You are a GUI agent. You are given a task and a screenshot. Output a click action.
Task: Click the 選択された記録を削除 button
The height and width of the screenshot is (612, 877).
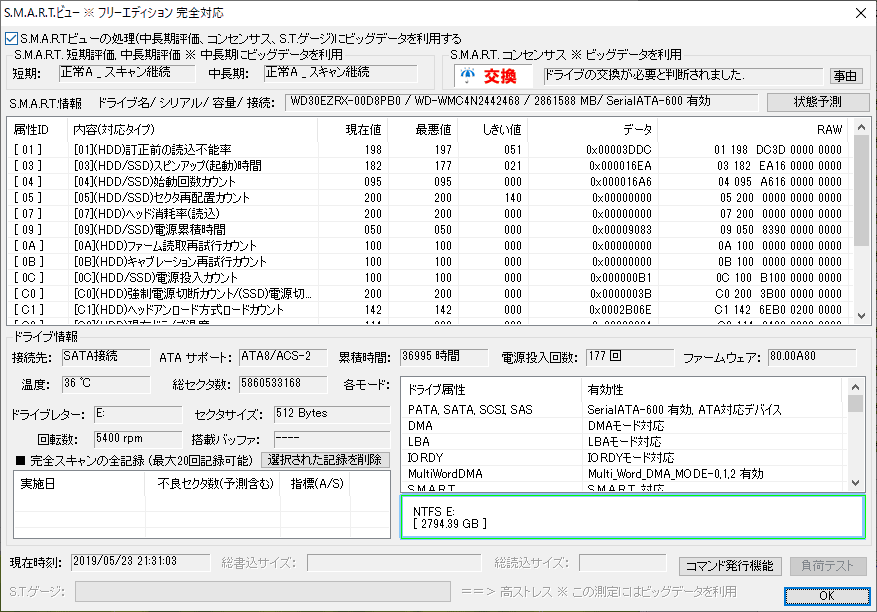(x=325, y=460)
